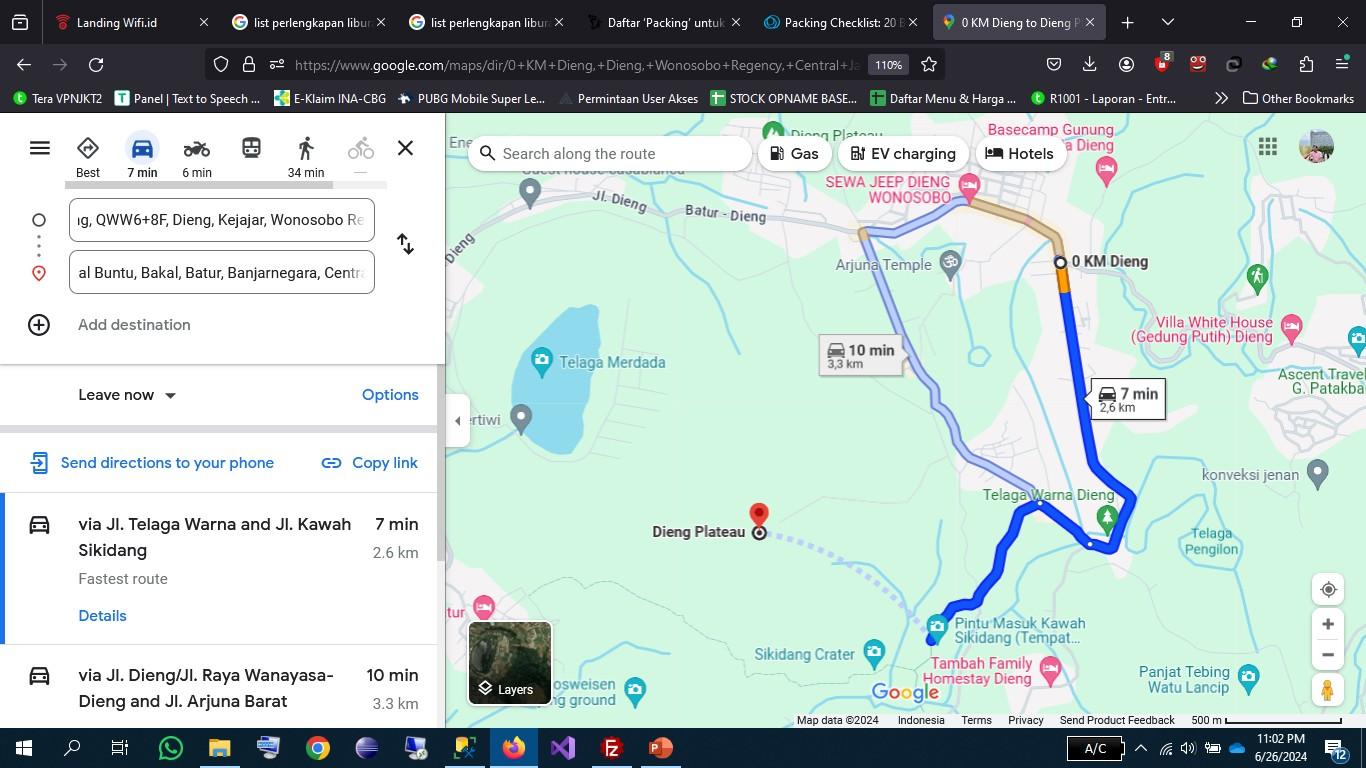The height and width of the screenshot is (768, 1366).
Task: Click the Add destination plus icon
Action: 39,325
